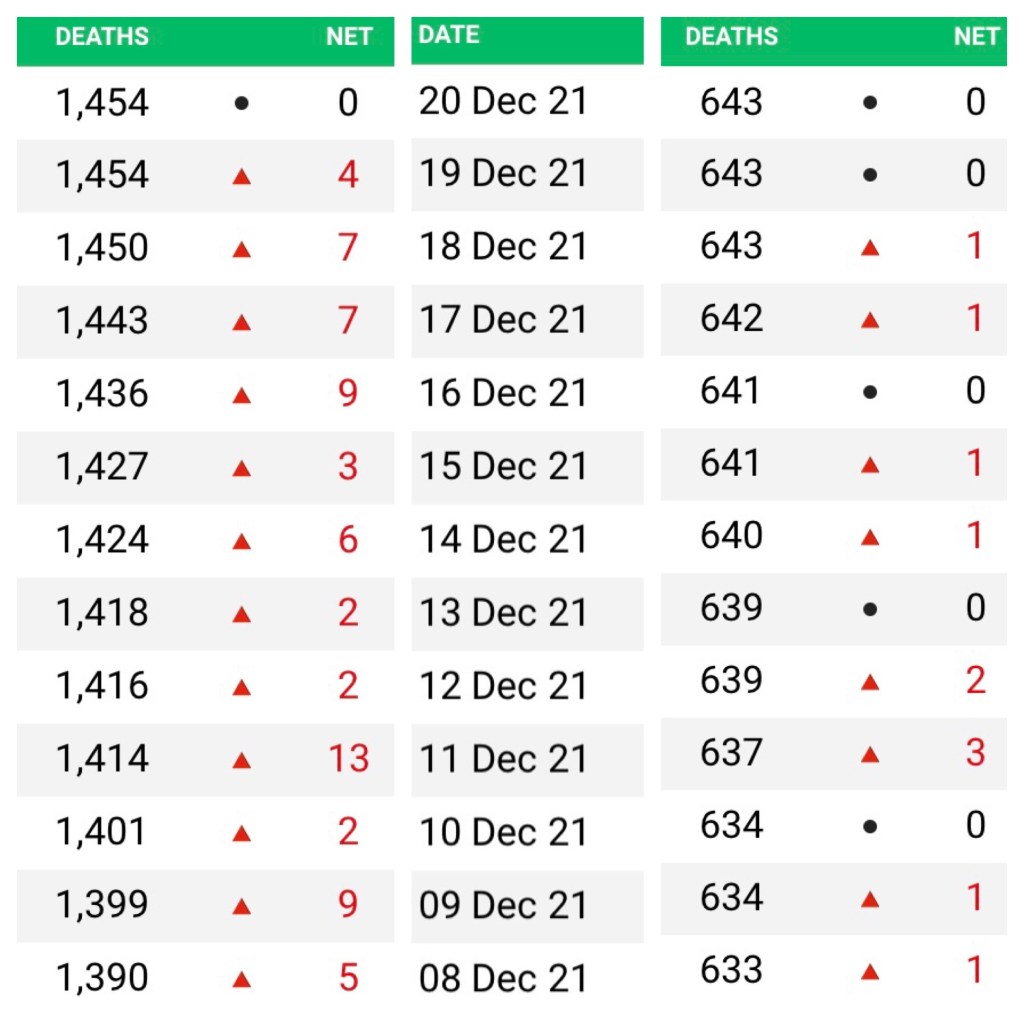Select the red triangle in the 1,414 row
Image resolution: width=1024 pixels, height=1024 pixels.
[x=241, y=761]
